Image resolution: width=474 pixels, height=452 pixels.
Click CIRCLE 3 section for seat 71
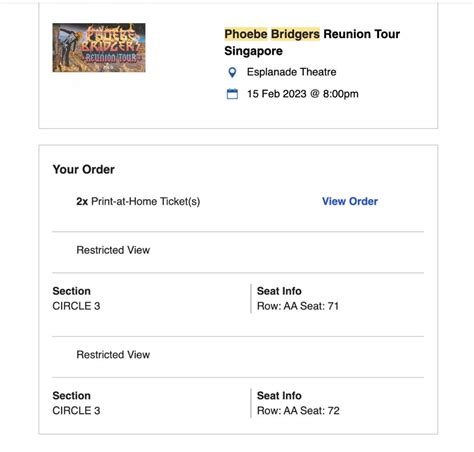click(x=76, y=306)
